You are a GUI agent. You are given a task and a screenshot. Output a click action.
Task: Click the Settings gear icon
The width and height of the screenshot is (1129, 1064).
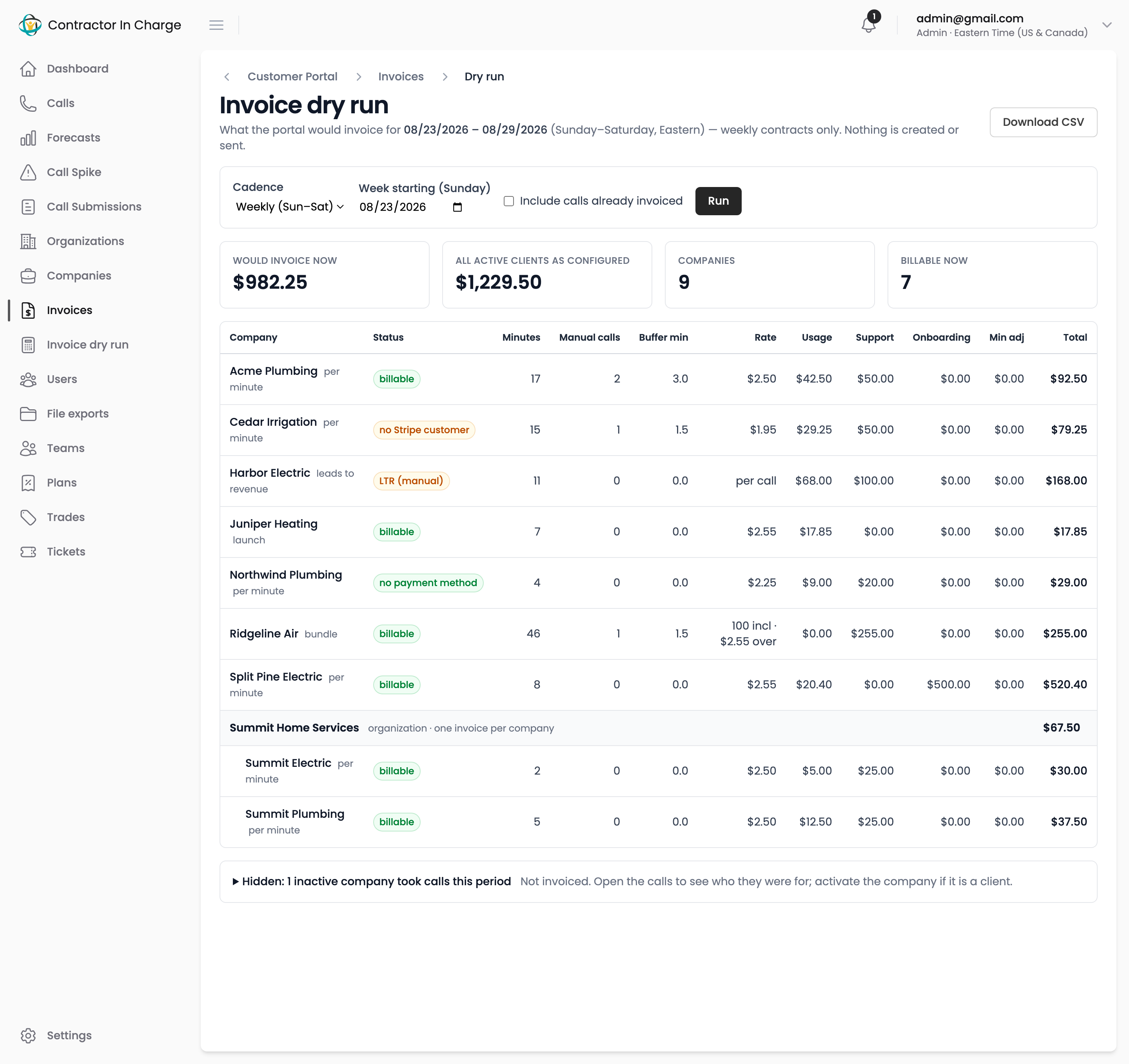[x=28, y=1036]
